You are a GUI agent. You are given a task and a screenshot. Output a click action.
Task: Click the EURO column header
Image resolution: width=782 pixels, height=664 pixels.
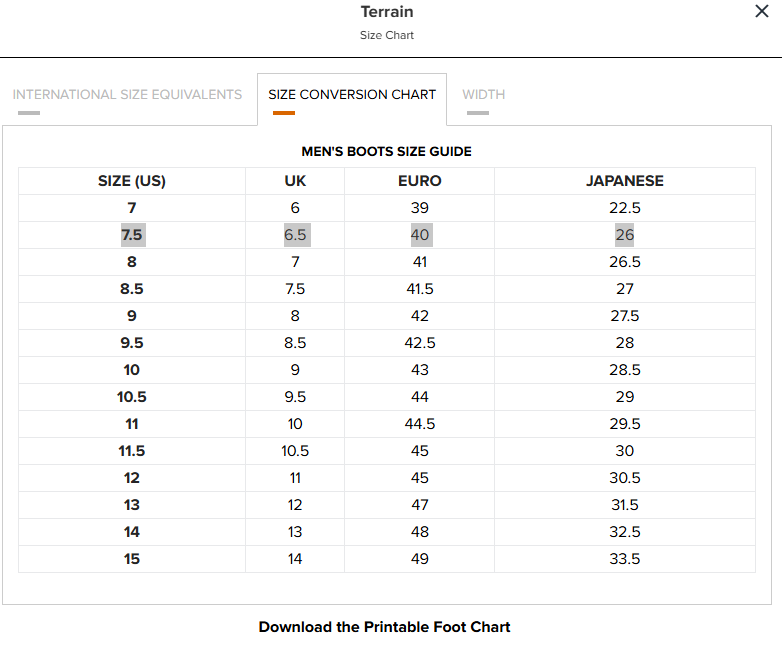(x=420, y=181)
